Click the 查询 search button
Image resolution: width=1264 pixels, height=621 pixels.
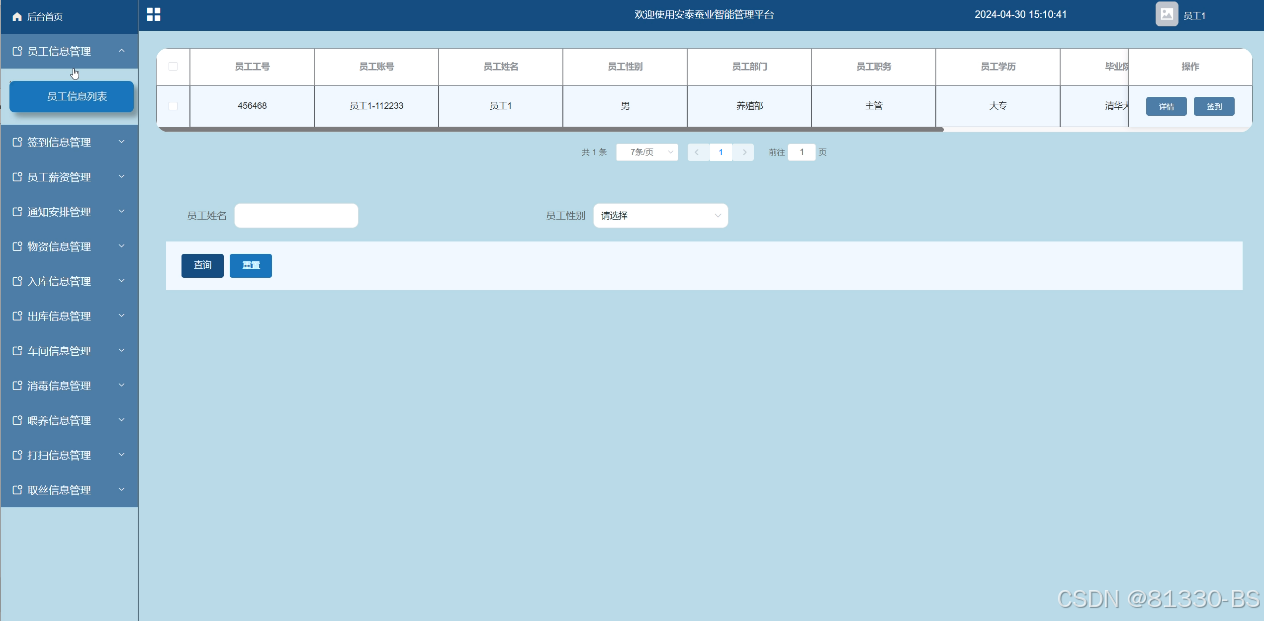[x=202, y=265]
